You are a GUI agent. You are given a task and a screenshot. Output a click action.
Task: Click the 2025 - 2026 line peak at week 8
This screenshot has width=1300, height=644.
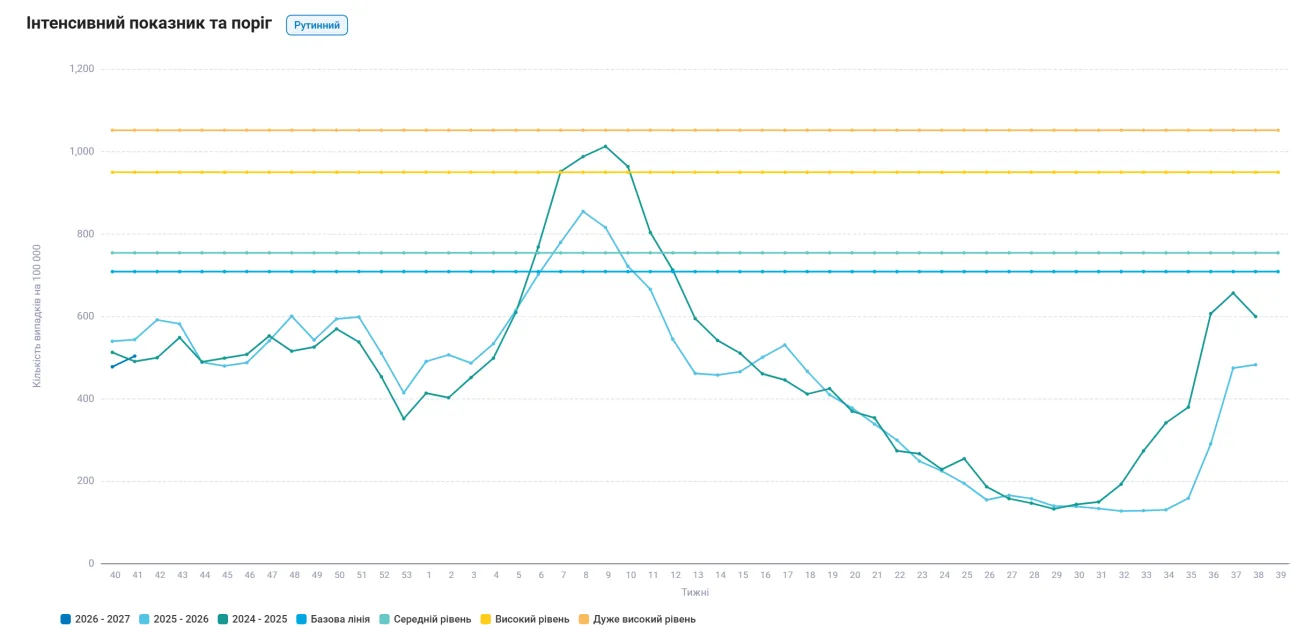(x=584, y=211)
